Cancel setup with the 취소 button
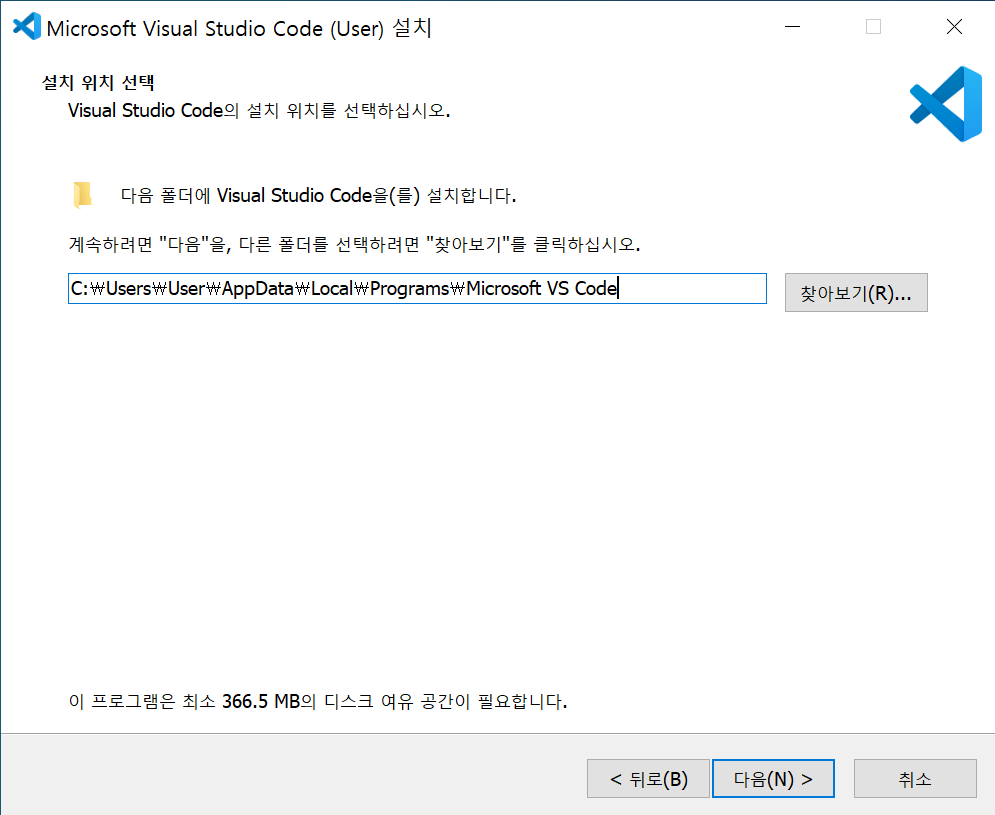Screen dimensions: 995x815 pyautogui.click(x=914, y=779)
